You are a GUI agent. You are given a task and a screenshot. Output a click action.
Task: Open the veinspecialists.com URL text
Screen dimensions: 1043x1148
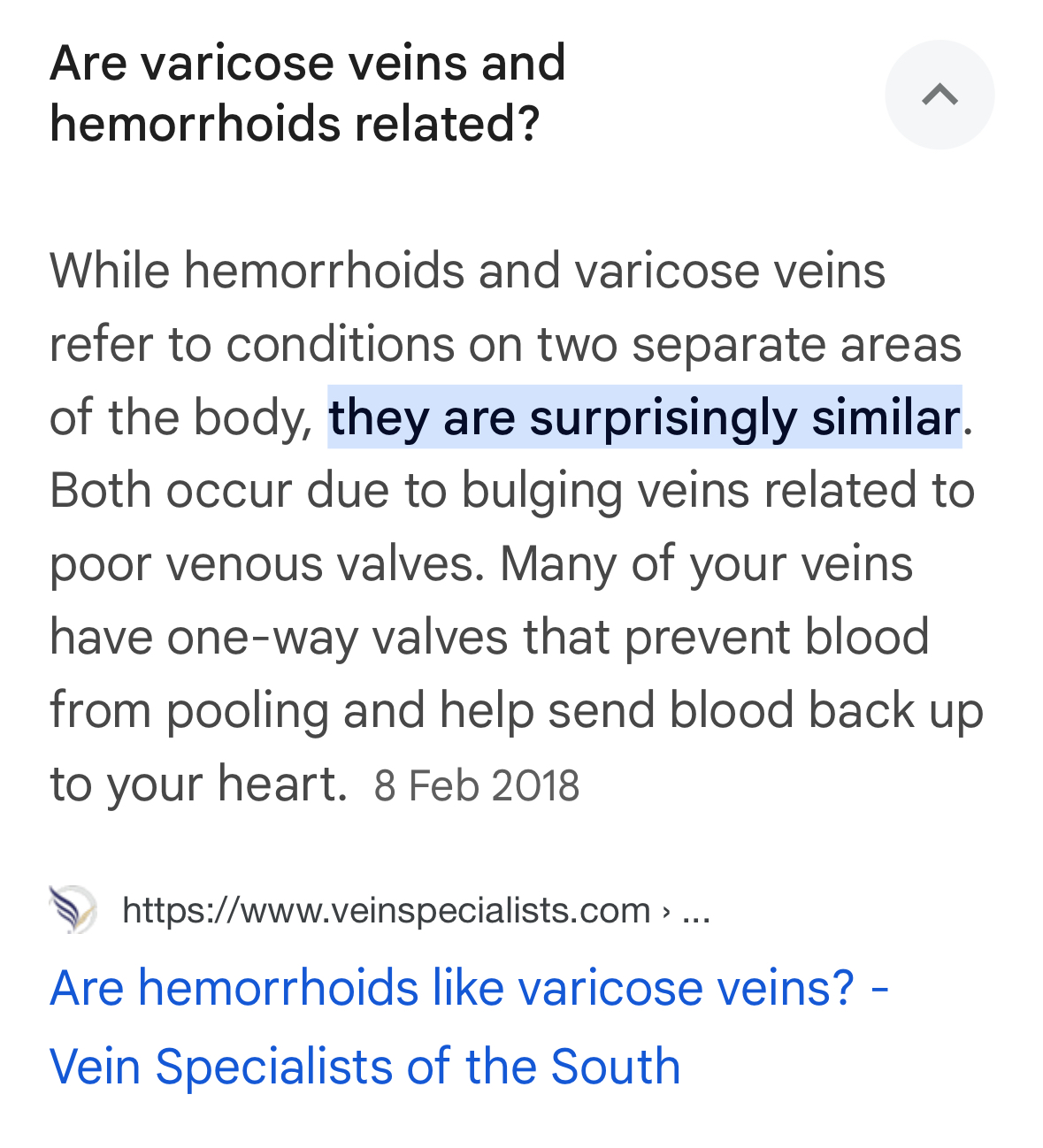tap(386, 910)
